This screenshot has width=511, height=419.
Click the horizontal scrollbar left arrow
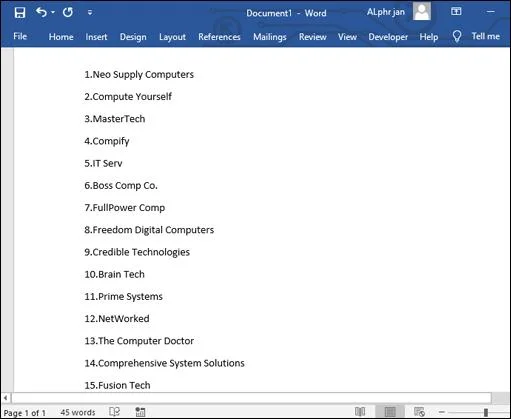[6, 398]
